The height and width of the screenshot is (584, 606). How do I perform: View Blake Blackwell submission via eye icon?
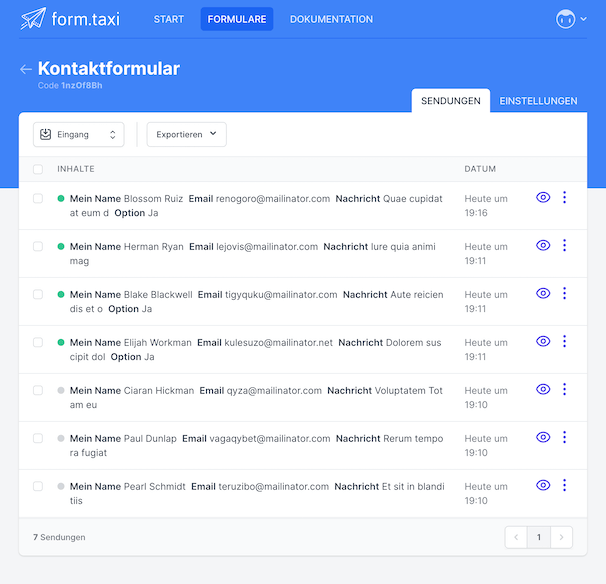click(543, 294)
